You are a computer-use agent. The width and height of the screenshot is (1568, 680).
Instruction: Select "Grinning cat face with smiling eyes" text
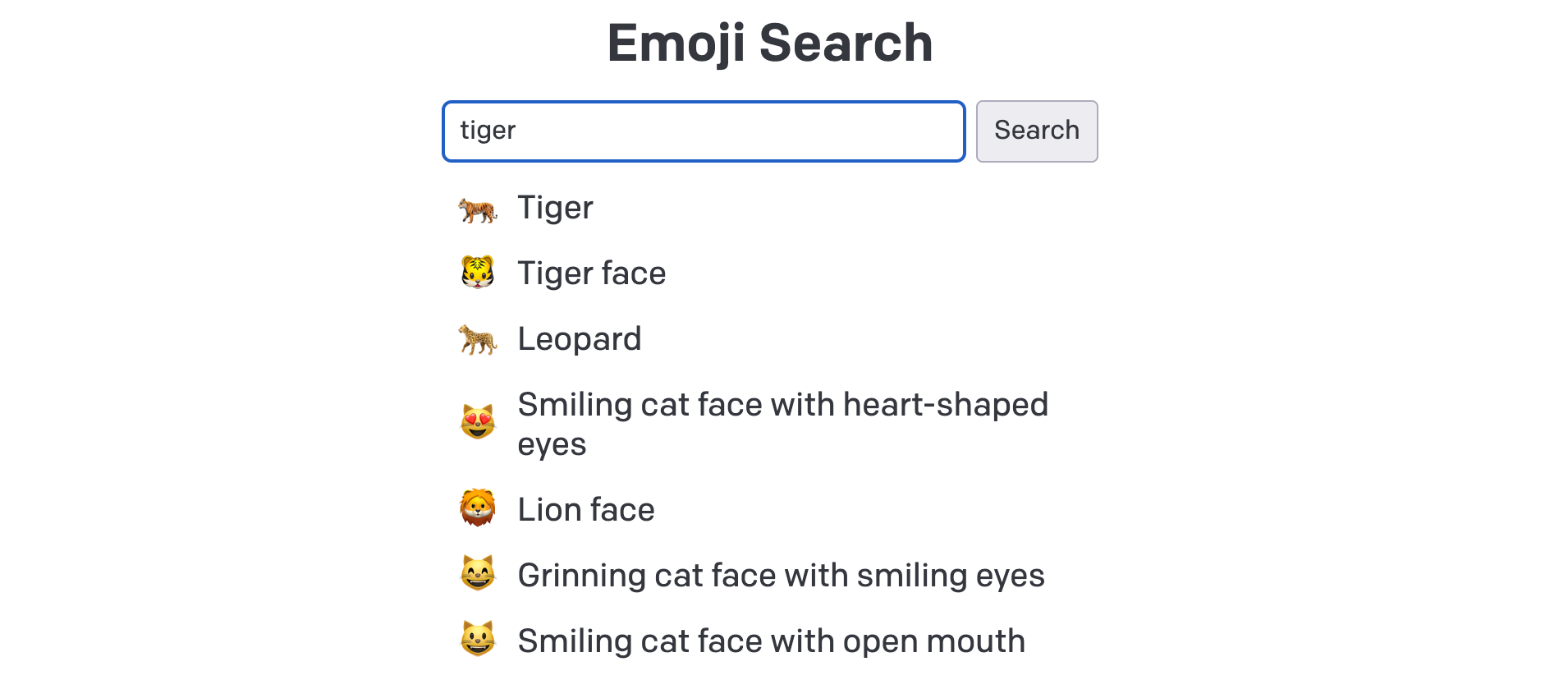click(x=781, y=576)
